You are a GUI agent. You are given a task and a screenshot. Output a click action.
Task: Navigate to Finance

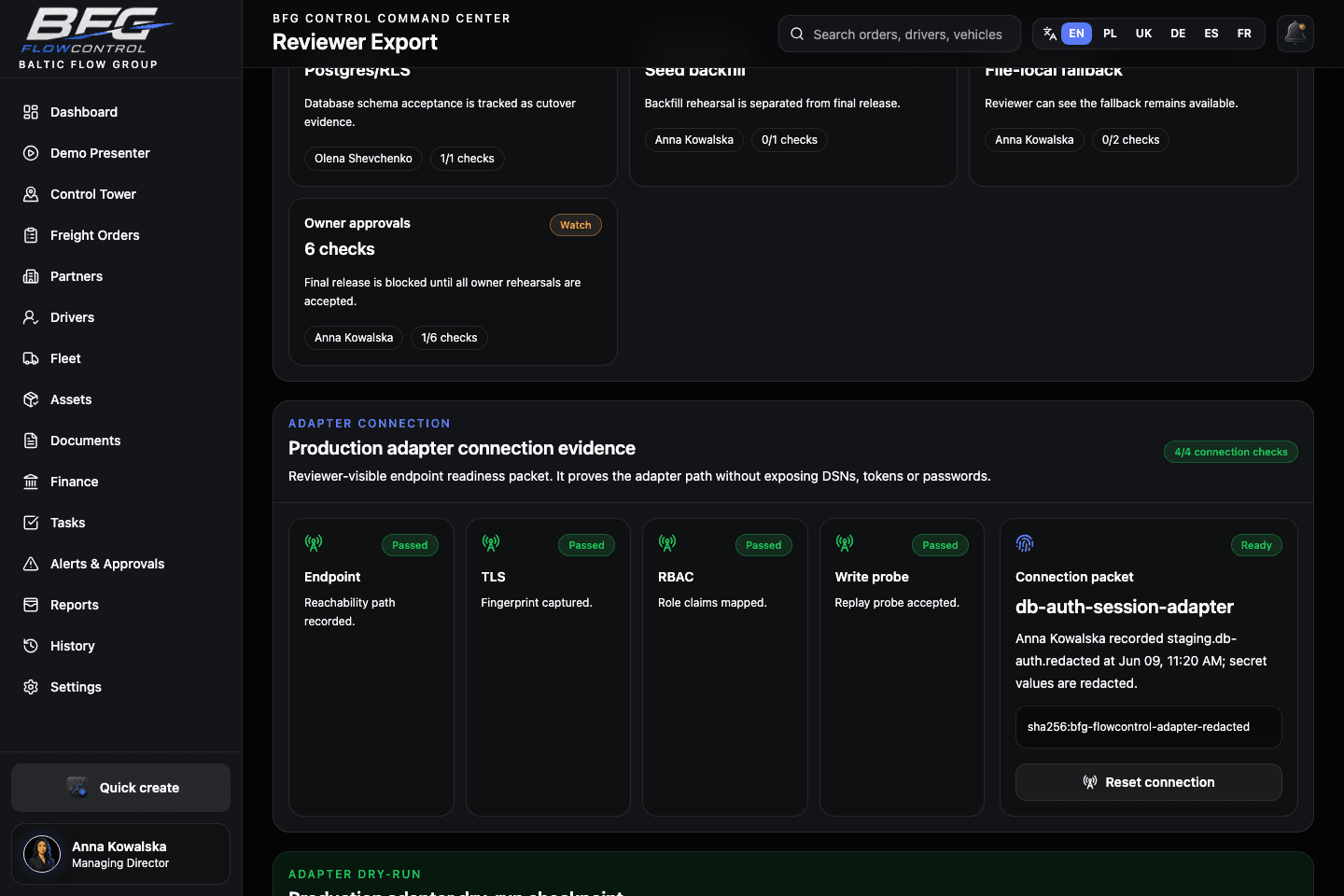pos(121,482)
